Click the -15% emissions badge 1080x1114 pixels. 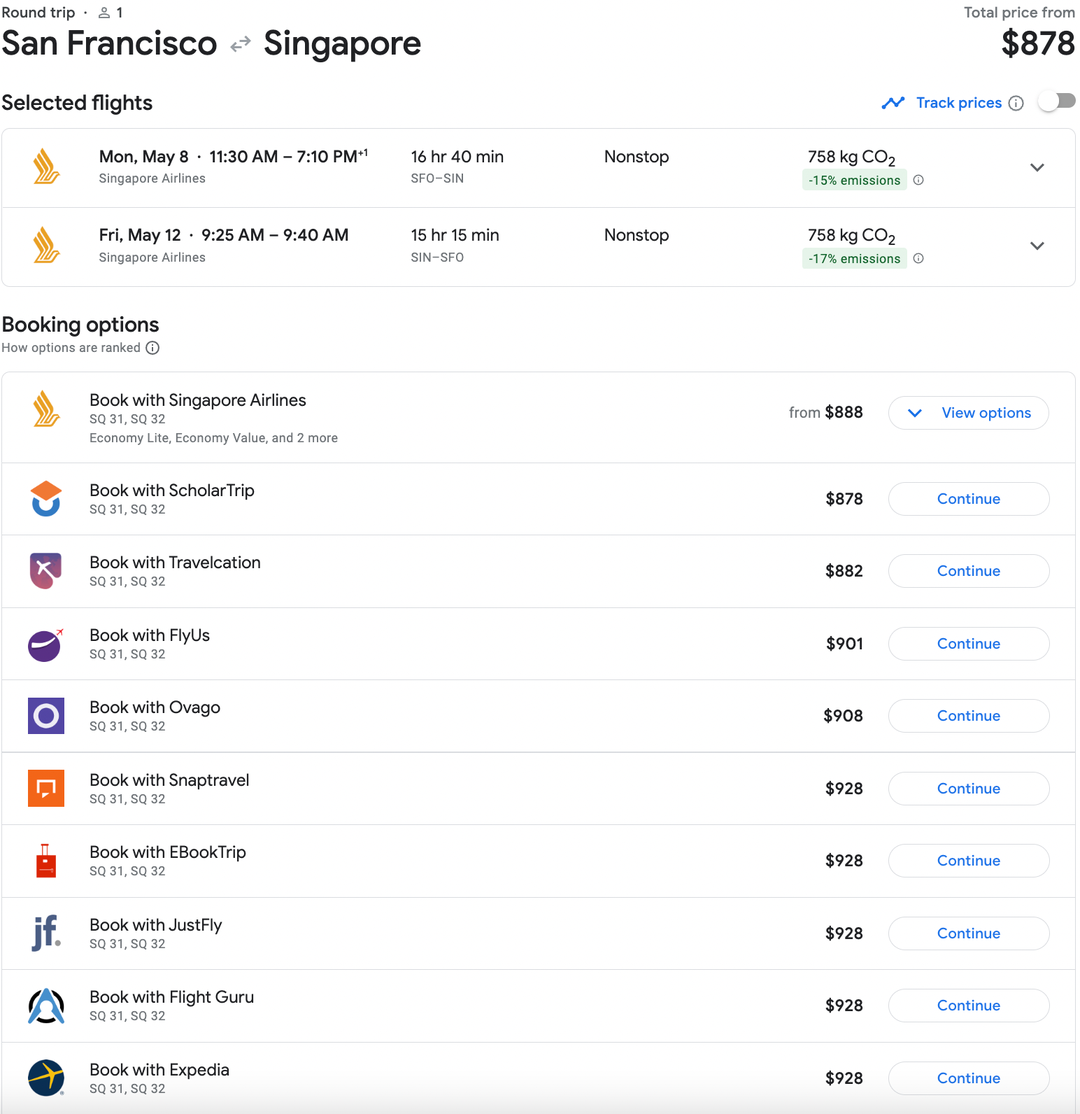[855, 180]
